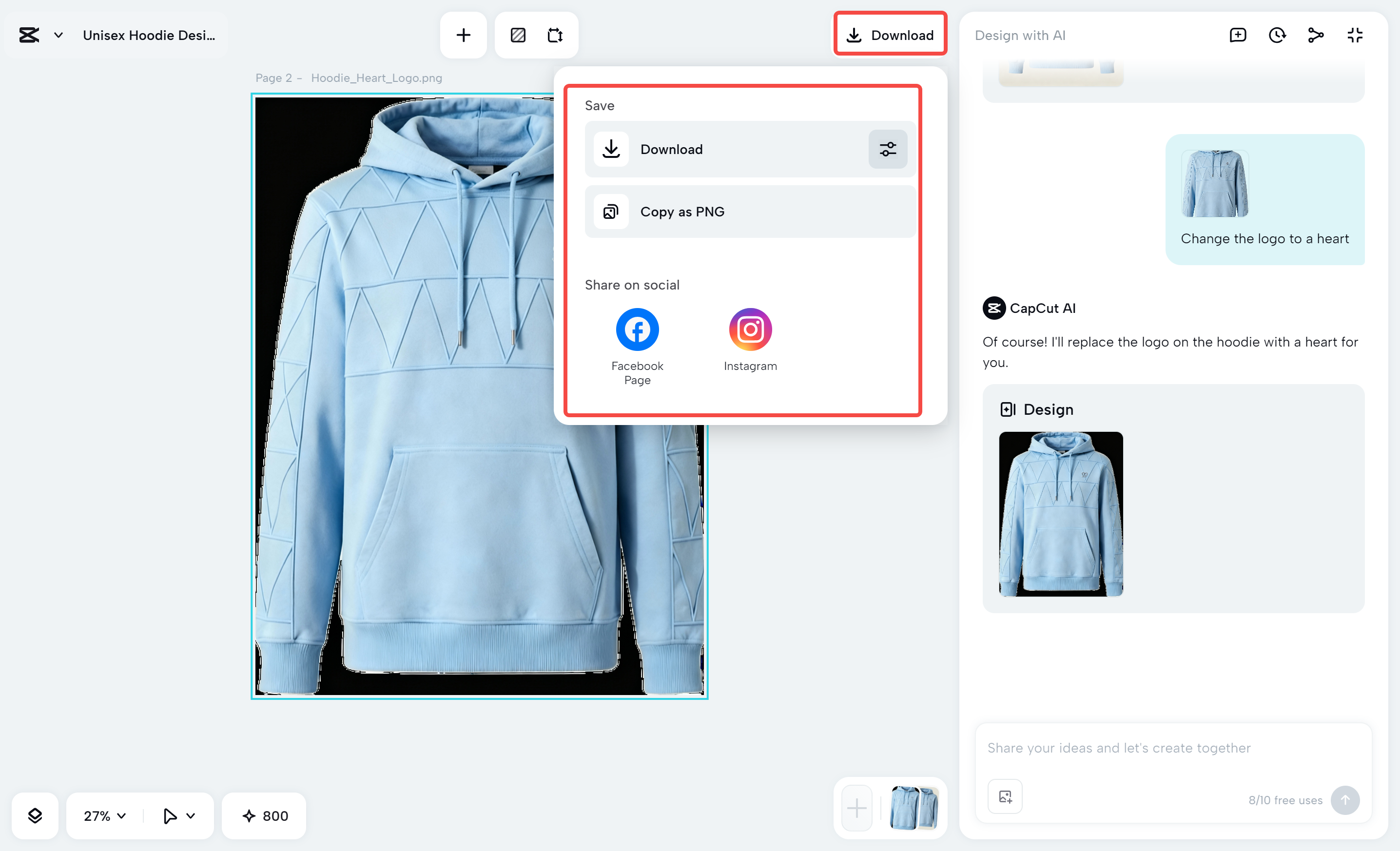Share to Facebook Page
Viewport: 1400px width, 851px height.
pyautogui.click(x=636, y=329)
